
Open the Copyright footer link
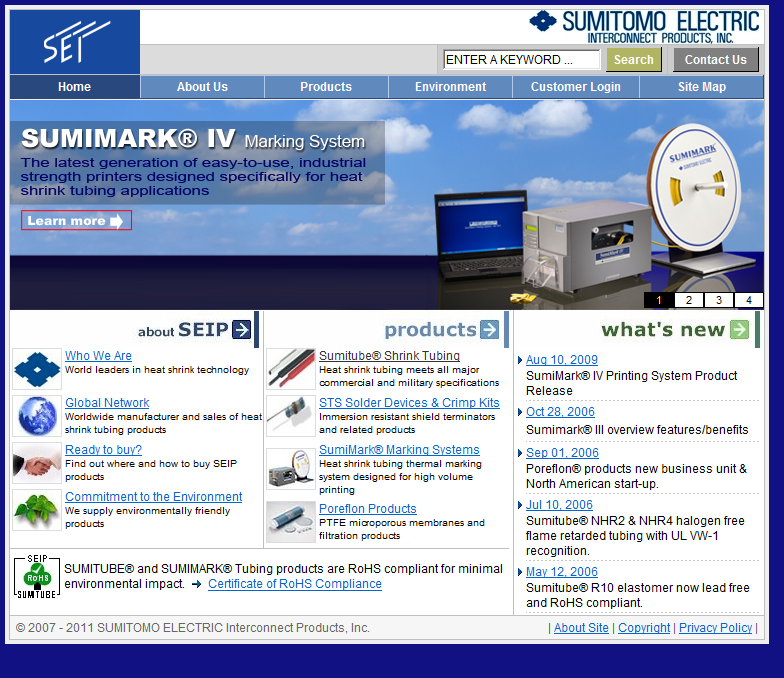644,628
